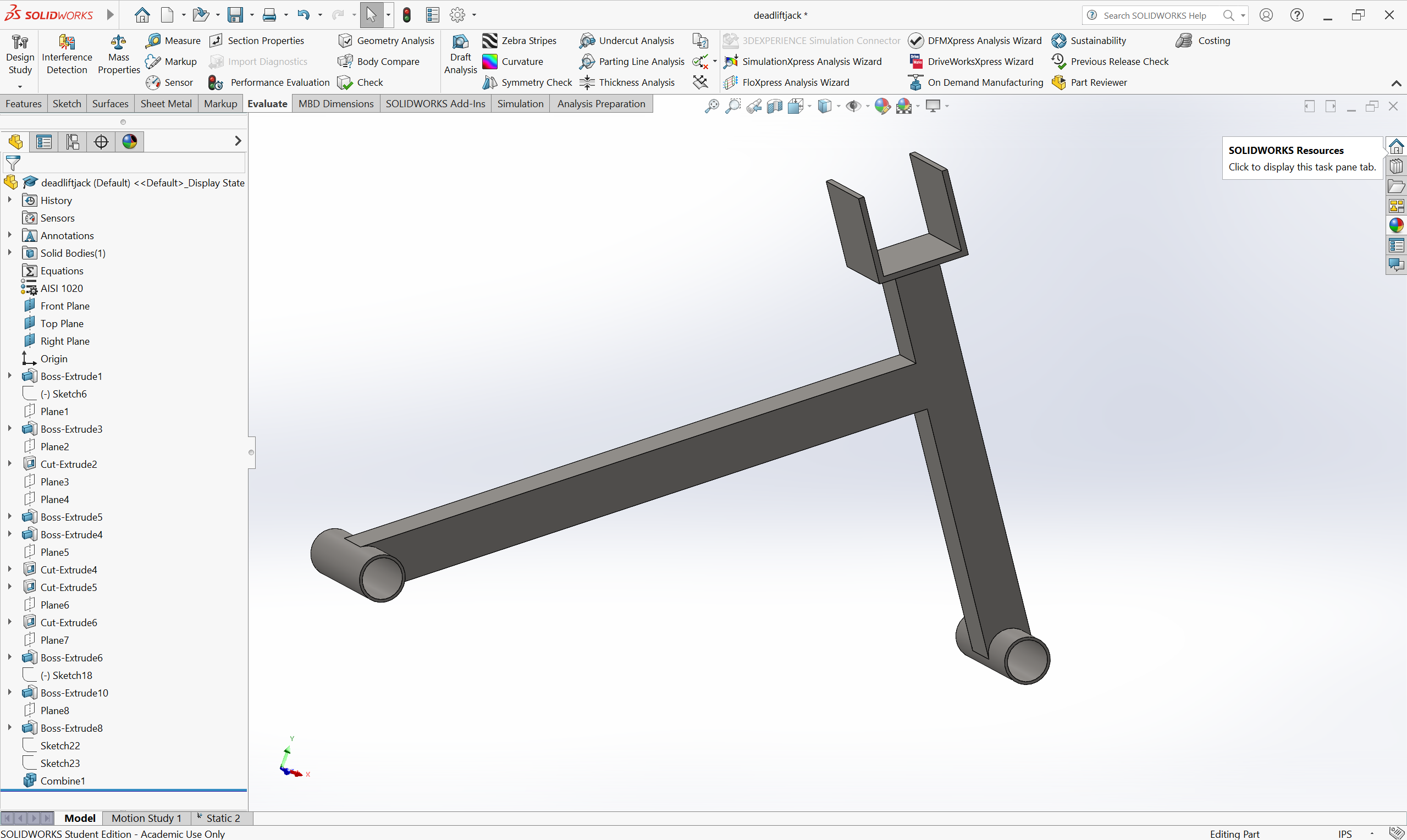Open Parting Line Analysis
1407x840 pixels.
[x=632, y=61]
